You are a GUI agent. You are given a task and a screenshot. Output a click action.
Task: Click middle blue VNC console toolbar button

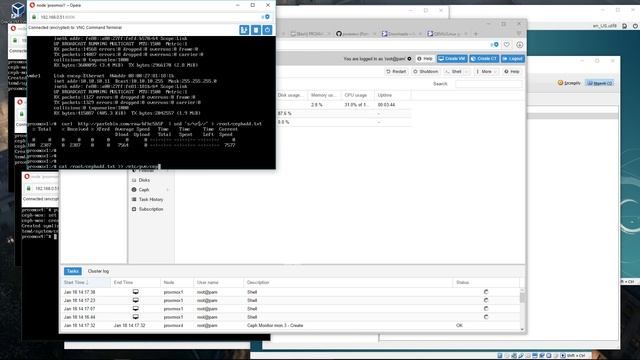coord(256,30)
